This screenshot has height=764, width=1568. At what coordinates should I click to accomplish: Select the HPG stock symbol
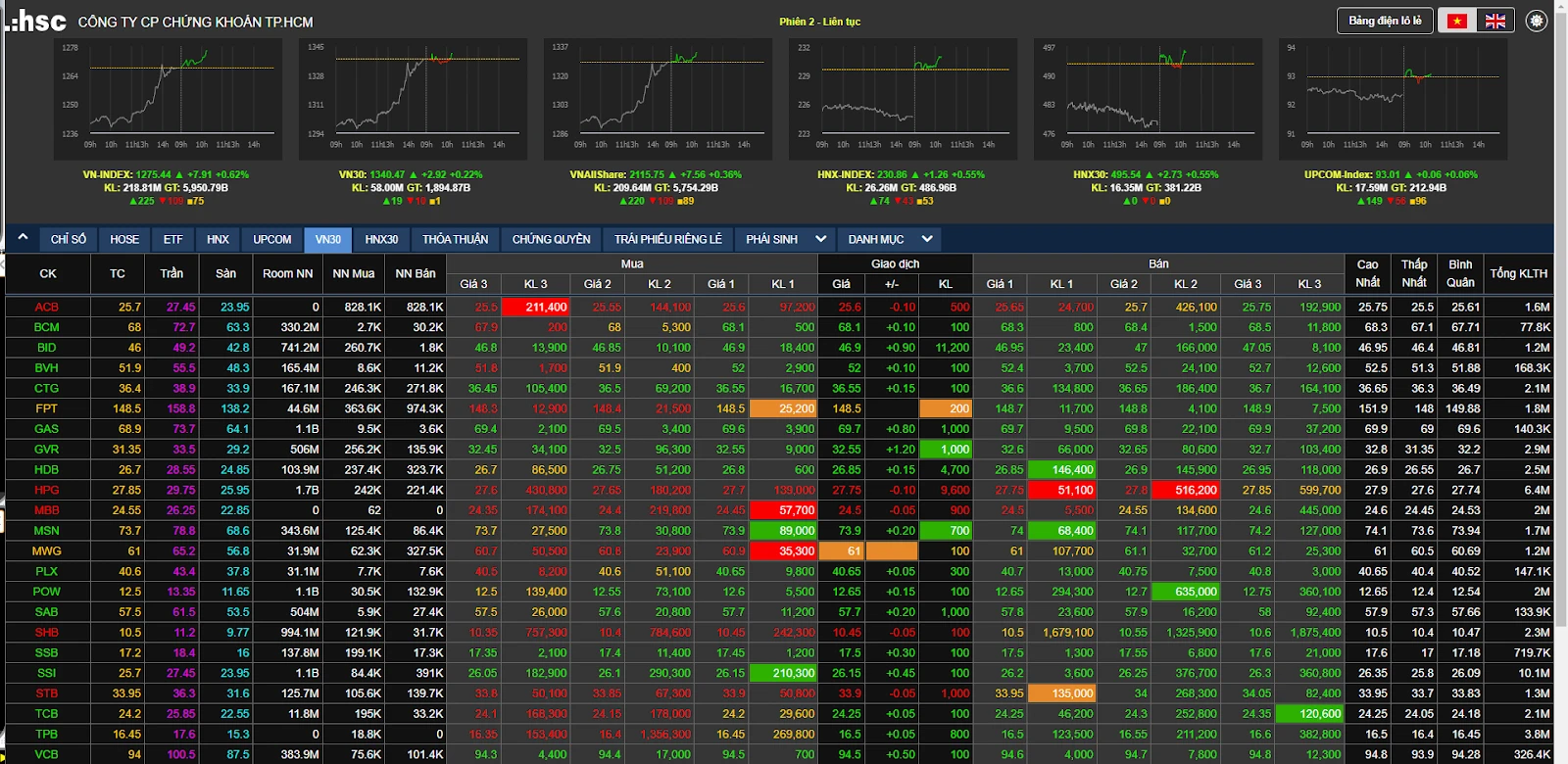(x=47, y=490)
